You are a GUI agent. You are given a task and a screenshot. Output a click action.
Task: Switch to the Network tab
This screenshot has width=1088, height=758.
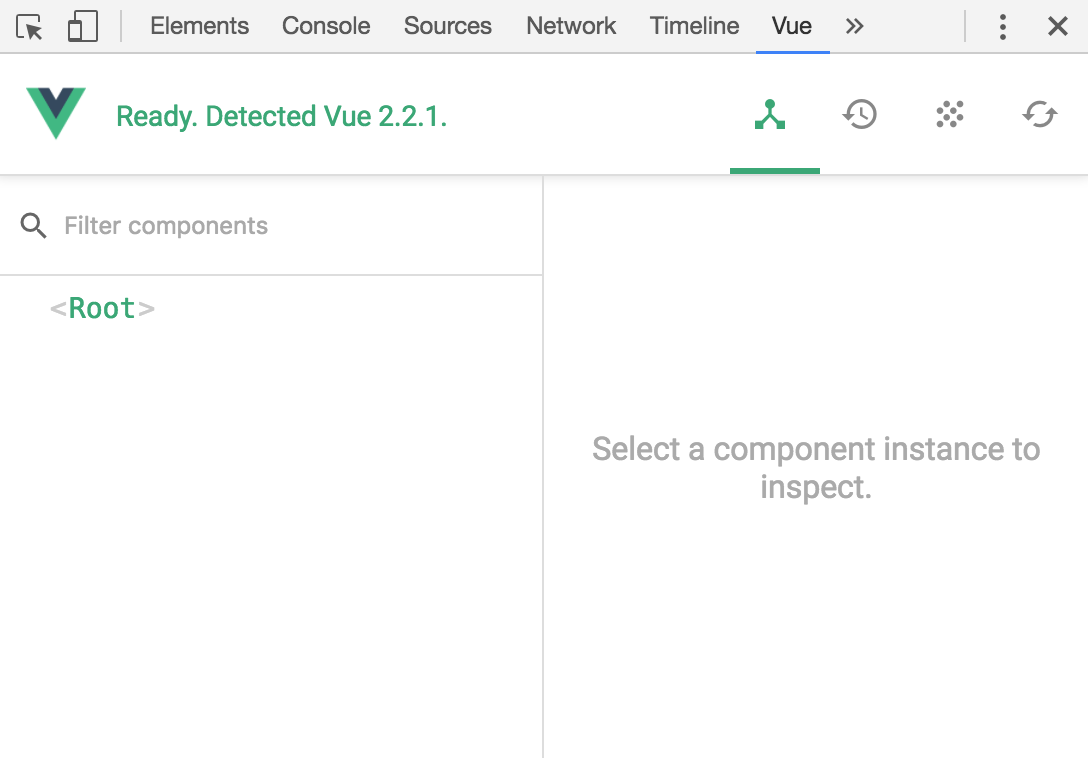(x=571, y=26)
